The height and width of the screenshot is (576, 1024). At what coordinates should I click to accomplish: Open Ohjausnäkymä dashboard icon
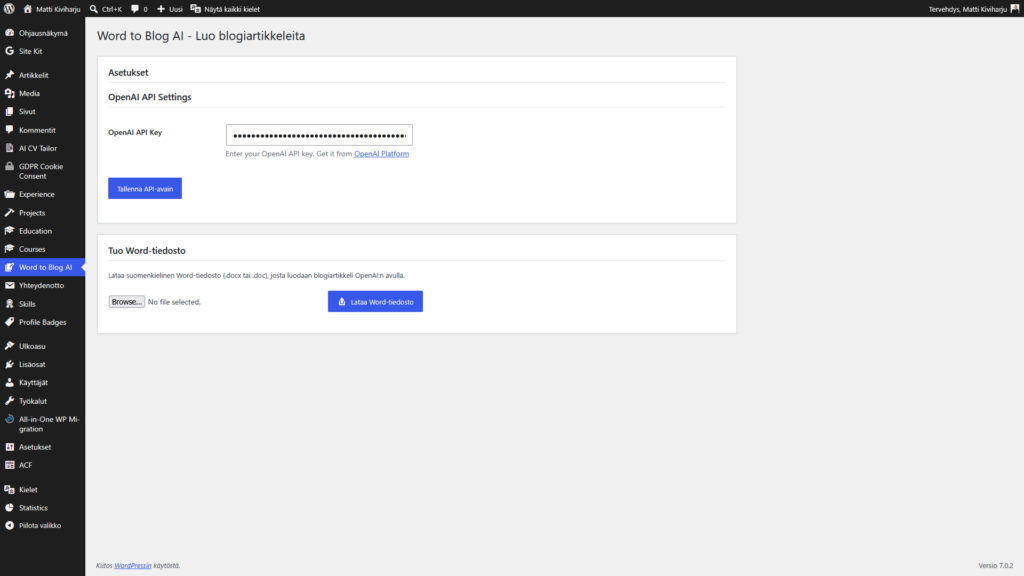[9, 33]
